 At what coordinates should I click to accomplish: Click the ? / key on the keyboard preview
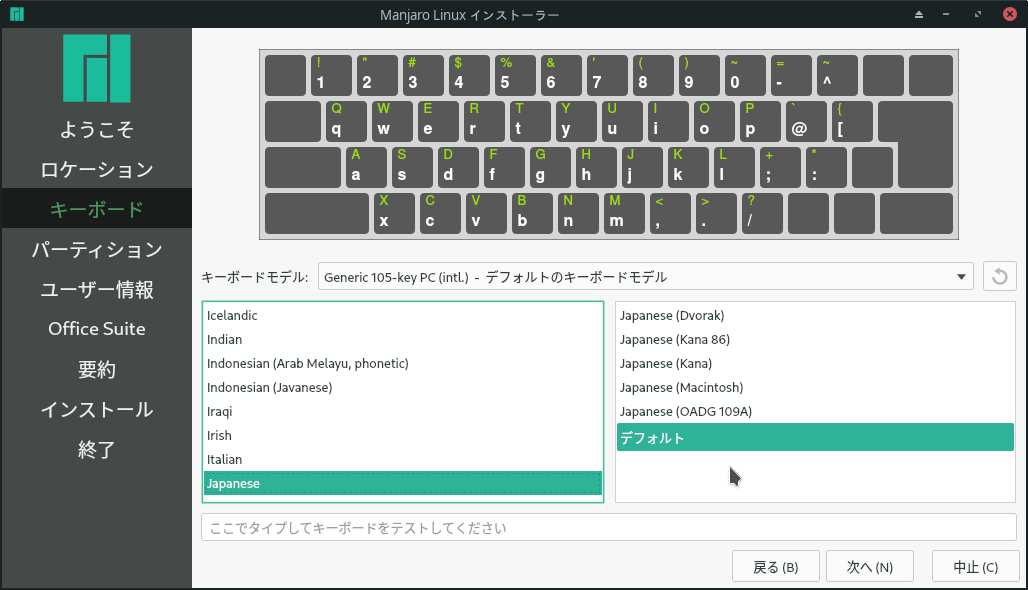[x=762, y=213]
